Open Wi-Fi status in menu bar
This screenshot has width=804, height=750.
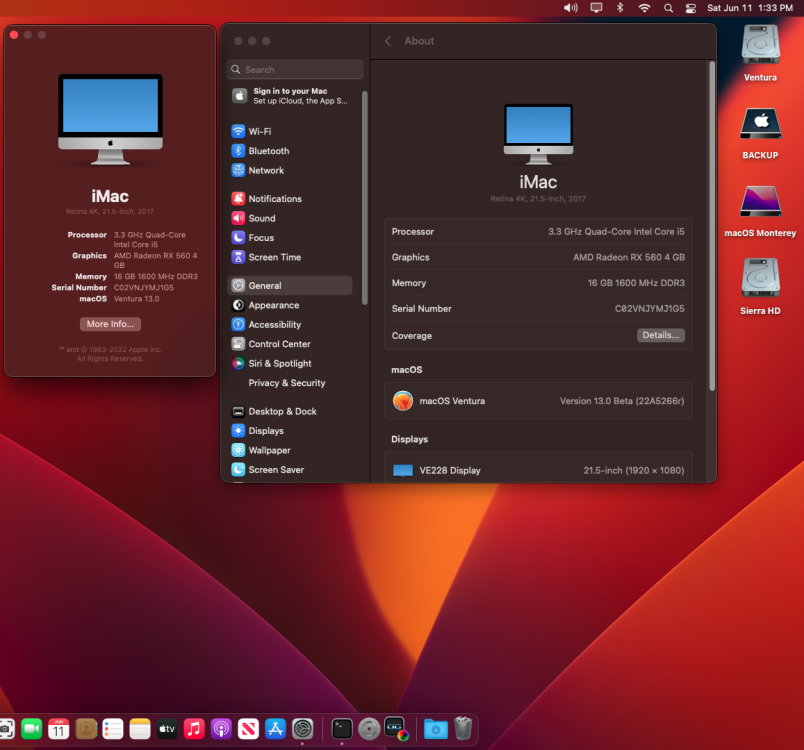click(644, 8)
